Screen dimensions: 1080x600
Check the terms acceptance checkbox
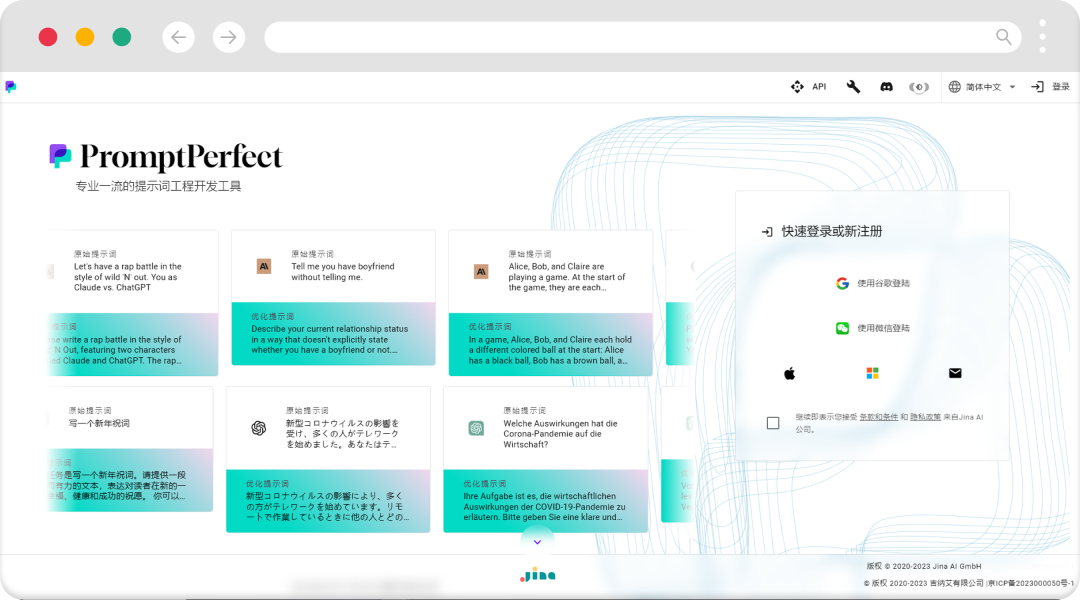click(x=773, y=423)
